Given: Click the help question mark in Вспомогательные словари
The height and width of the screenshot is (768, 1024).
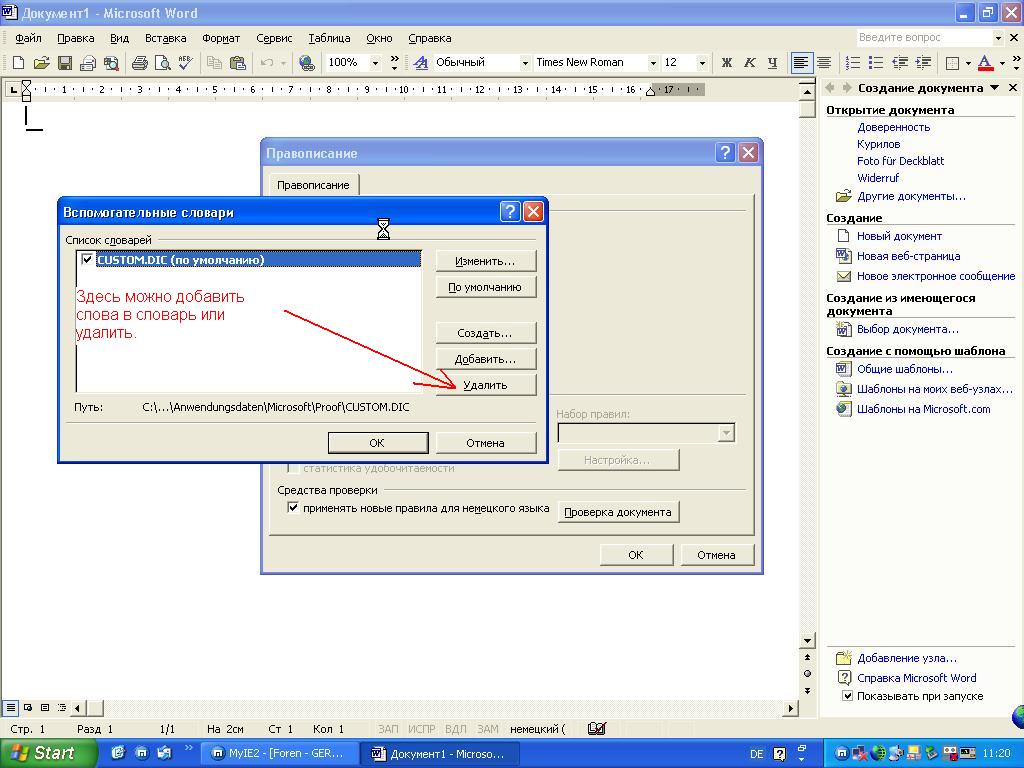Looking at the screenshot, I should pyautogui.click(x=510, y=211).
